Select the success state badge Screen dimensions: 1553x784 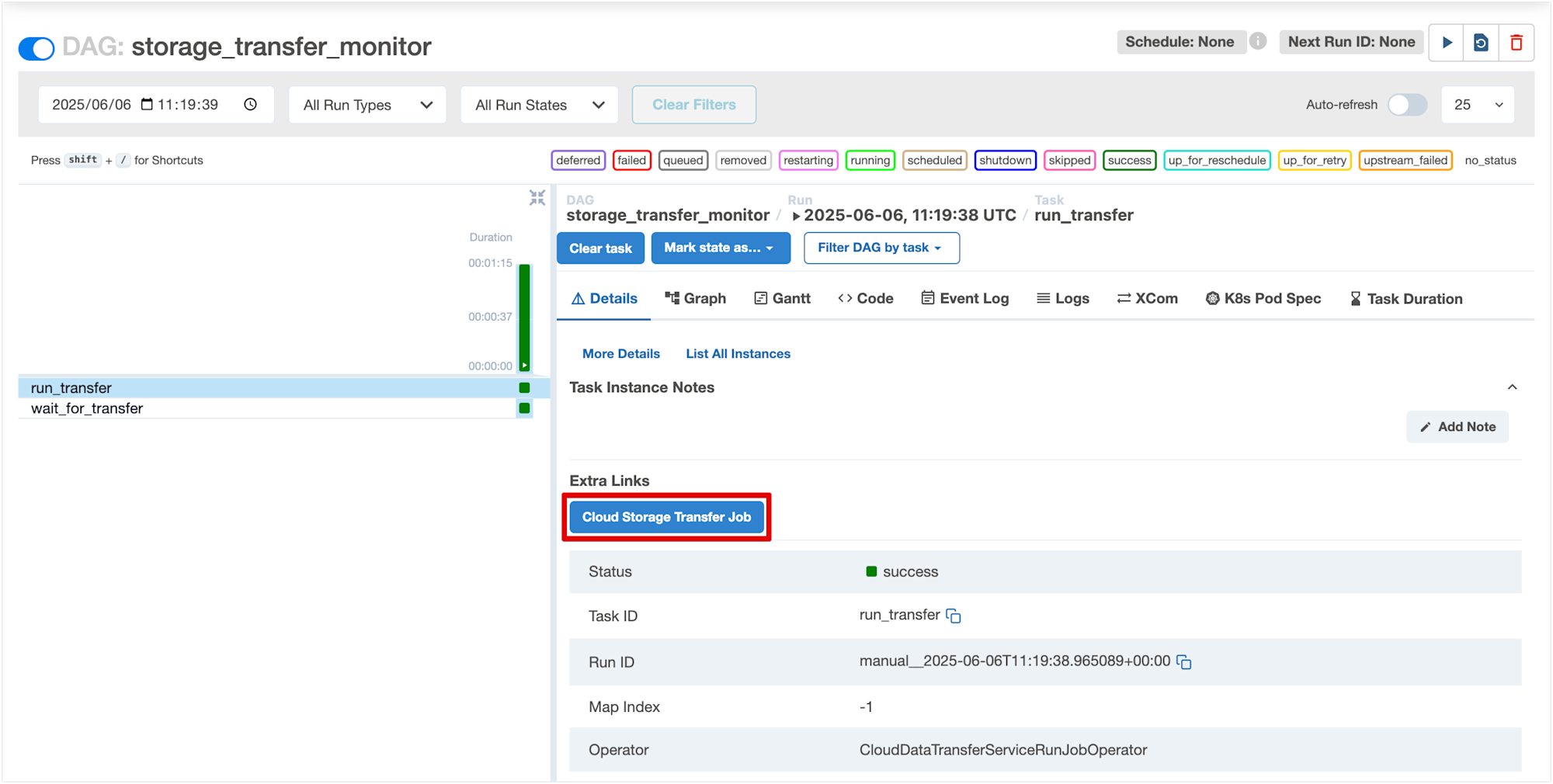point(1130,161)
